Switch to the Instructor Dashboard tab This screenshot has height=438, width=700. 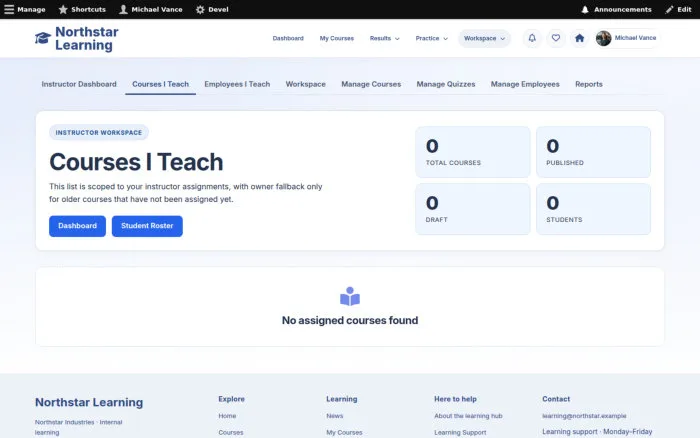(79, 84)
